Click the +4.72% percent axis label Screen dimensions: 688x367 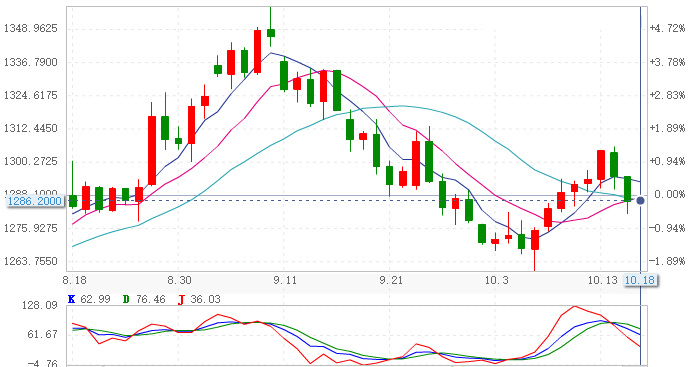point(667,29)
